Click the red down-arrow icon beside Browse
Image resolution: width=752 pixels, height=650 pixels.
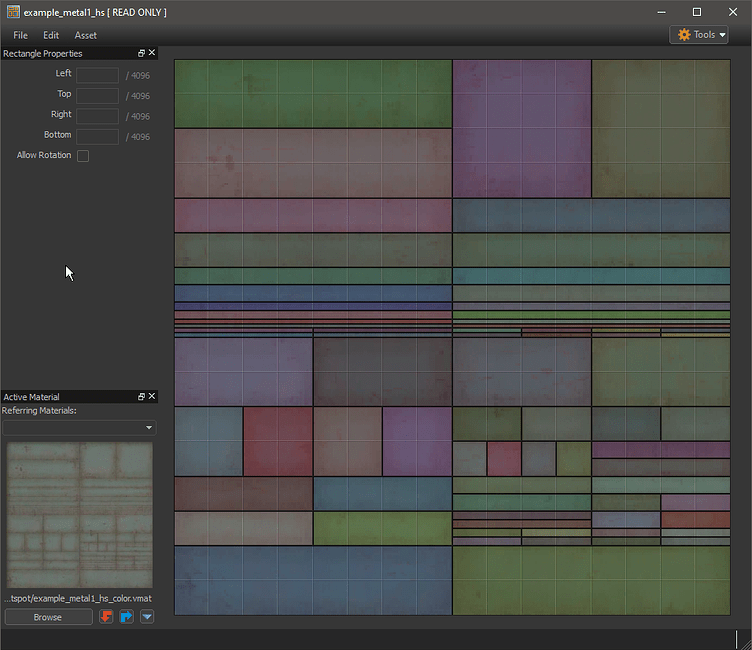click(x=106, y=617)
